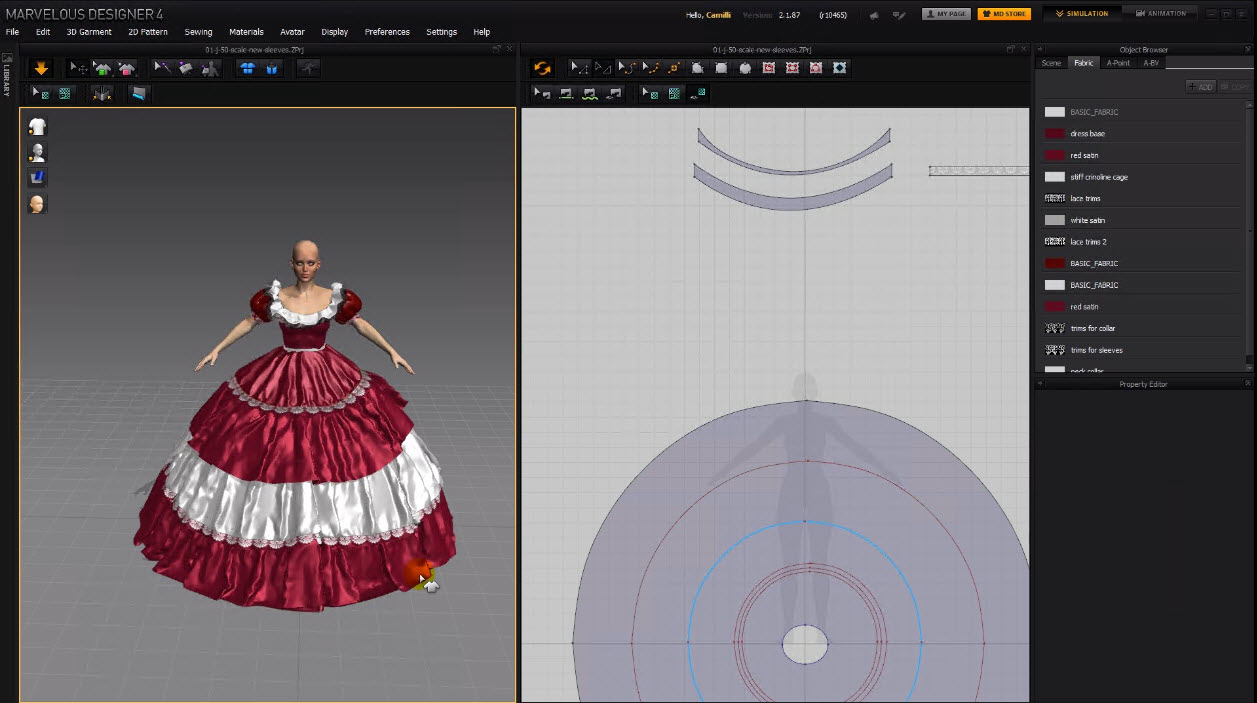Image resolution: width=1257 pixels, height=703 pixels.
Task: Open the LIBRARY side panel
Action: pyautogui.click(x=6, y=77)
